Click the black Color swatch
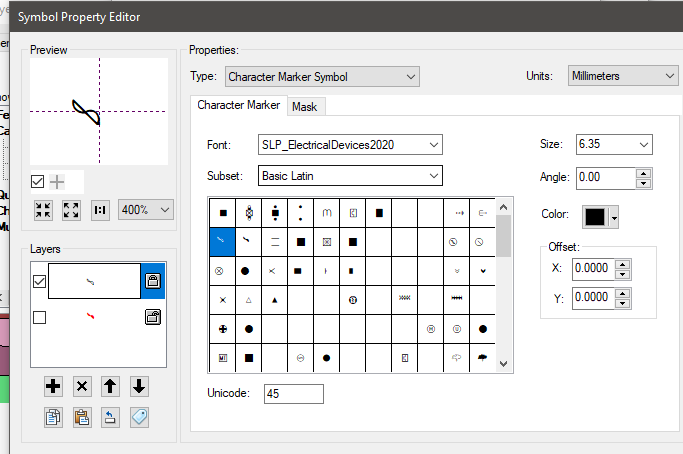The image size is (683, 454). point(595,217)
